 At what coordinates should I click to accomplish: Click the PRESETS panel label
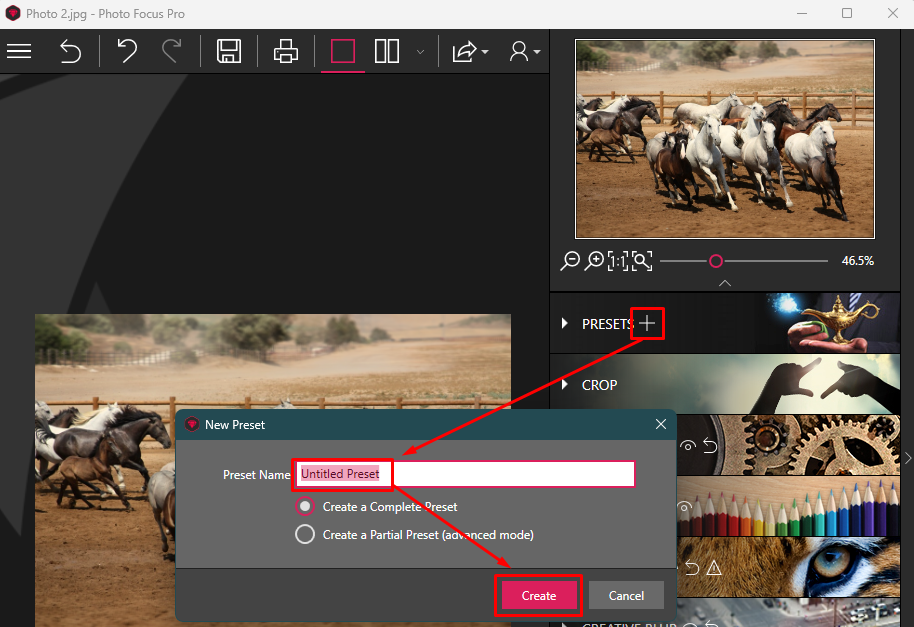607,324
